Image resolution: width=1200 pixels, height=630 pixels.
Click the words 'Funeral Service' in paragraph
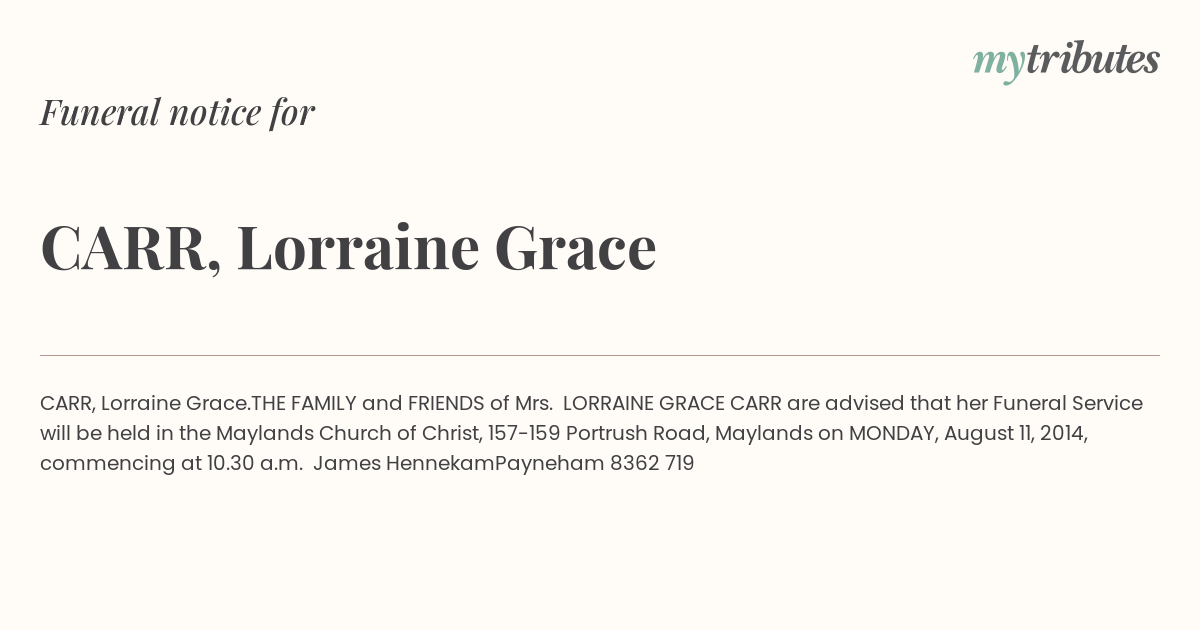[1067, 404]
